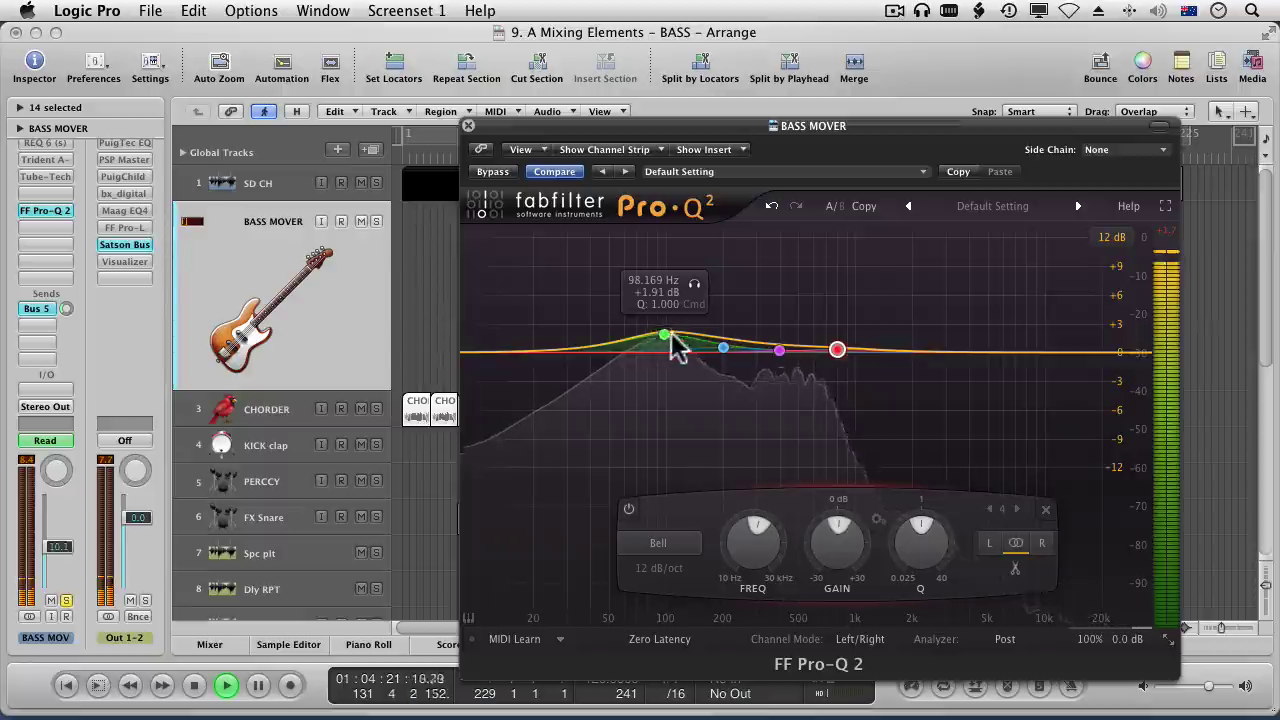Open the Default Setting preset dropdown
Image resolution: width=1280 pixels, height=720 pixels.
point(785,172)
